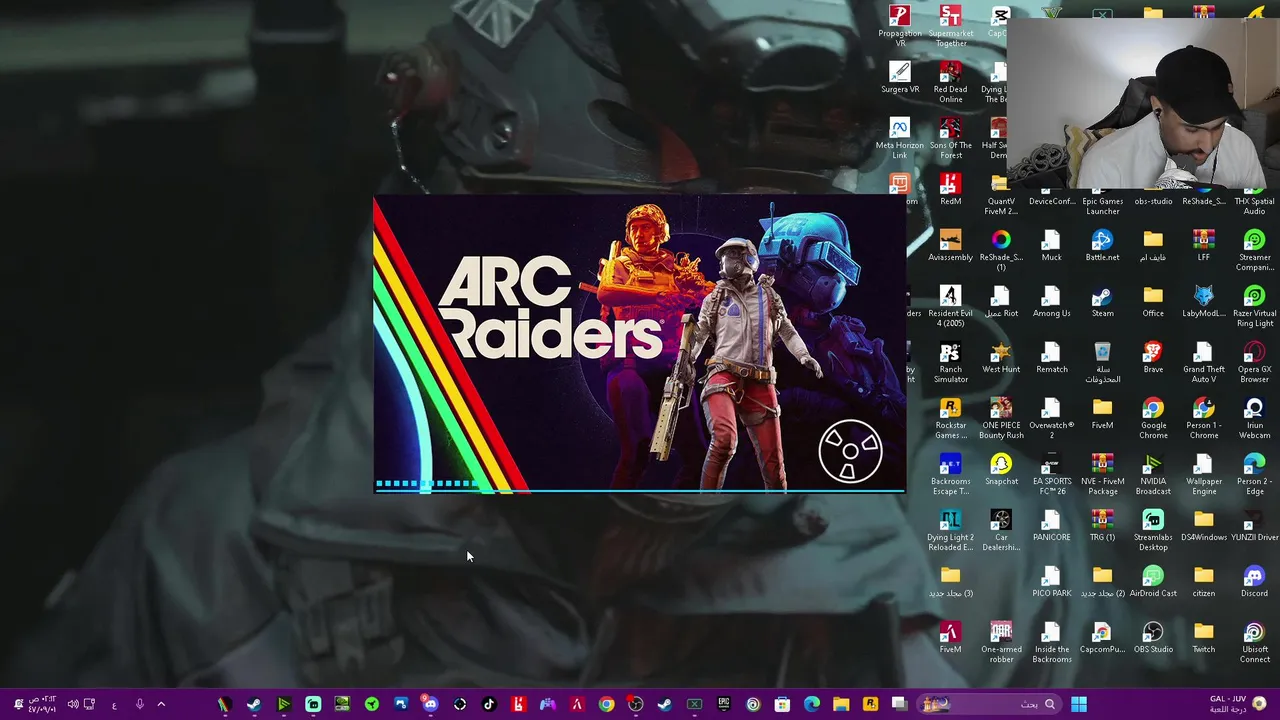Open the Office folder on desktop
Viewport: 1280px width, 720px height.
tap(1153, 302)
